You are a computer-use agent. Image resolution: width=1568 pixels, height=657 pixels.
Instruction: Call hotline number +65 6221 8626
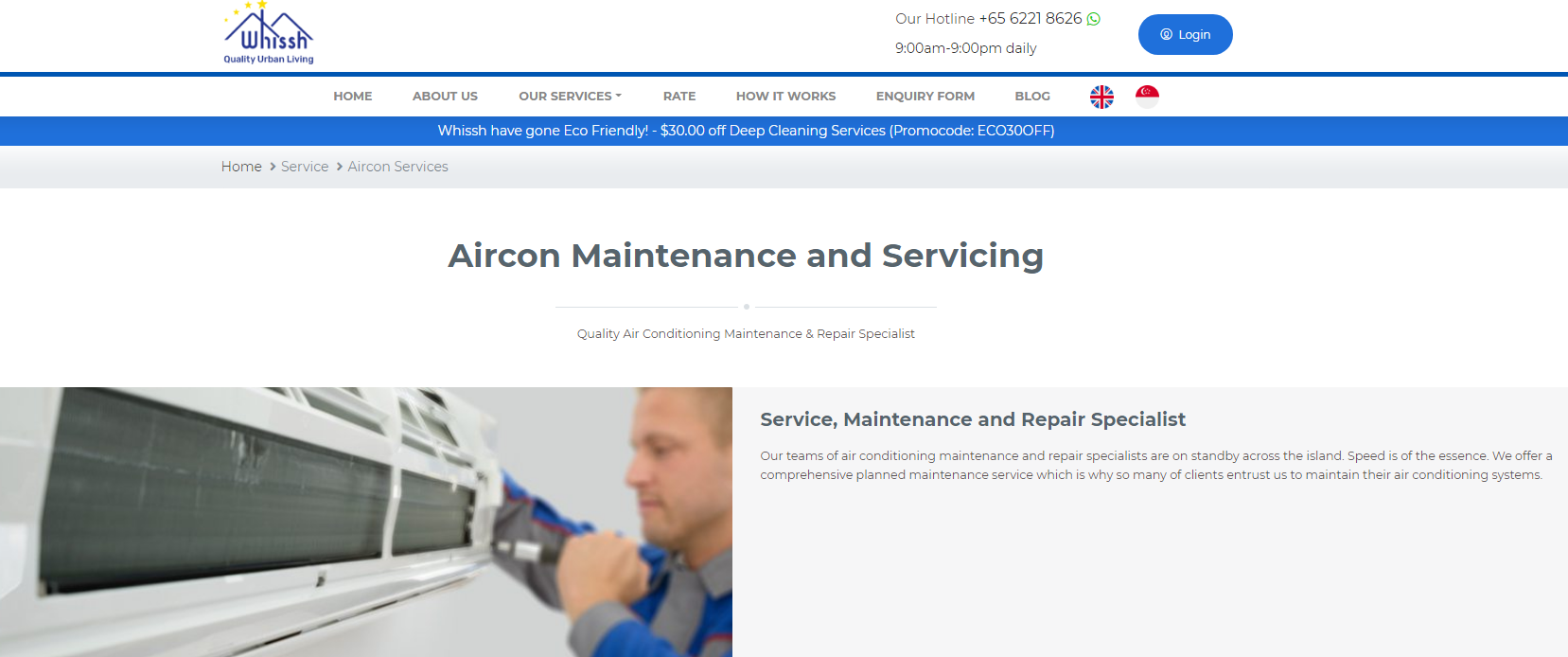pyautogui.click(x=1031, y=19)
